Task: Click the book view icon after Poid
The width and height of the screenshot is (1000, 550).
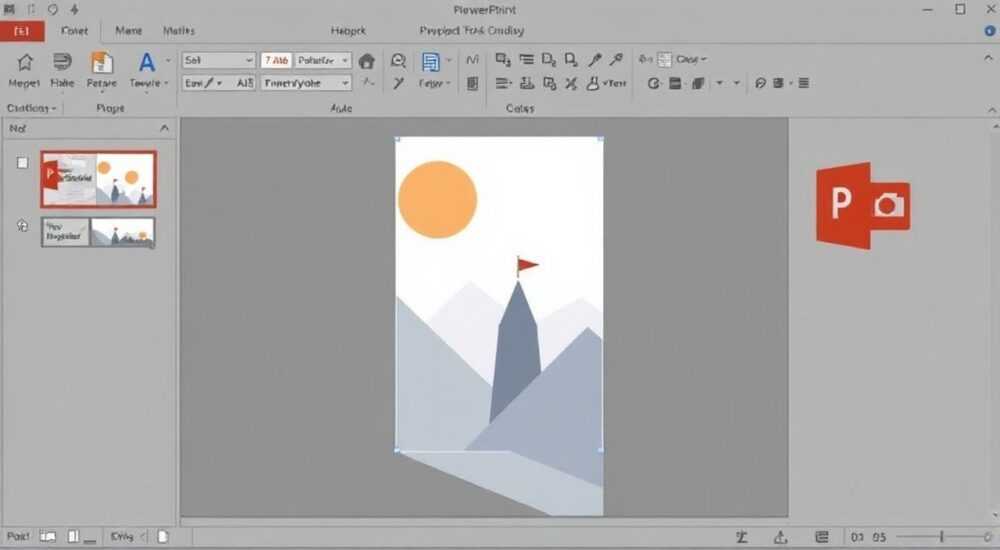Action: [x=48, y=537]
